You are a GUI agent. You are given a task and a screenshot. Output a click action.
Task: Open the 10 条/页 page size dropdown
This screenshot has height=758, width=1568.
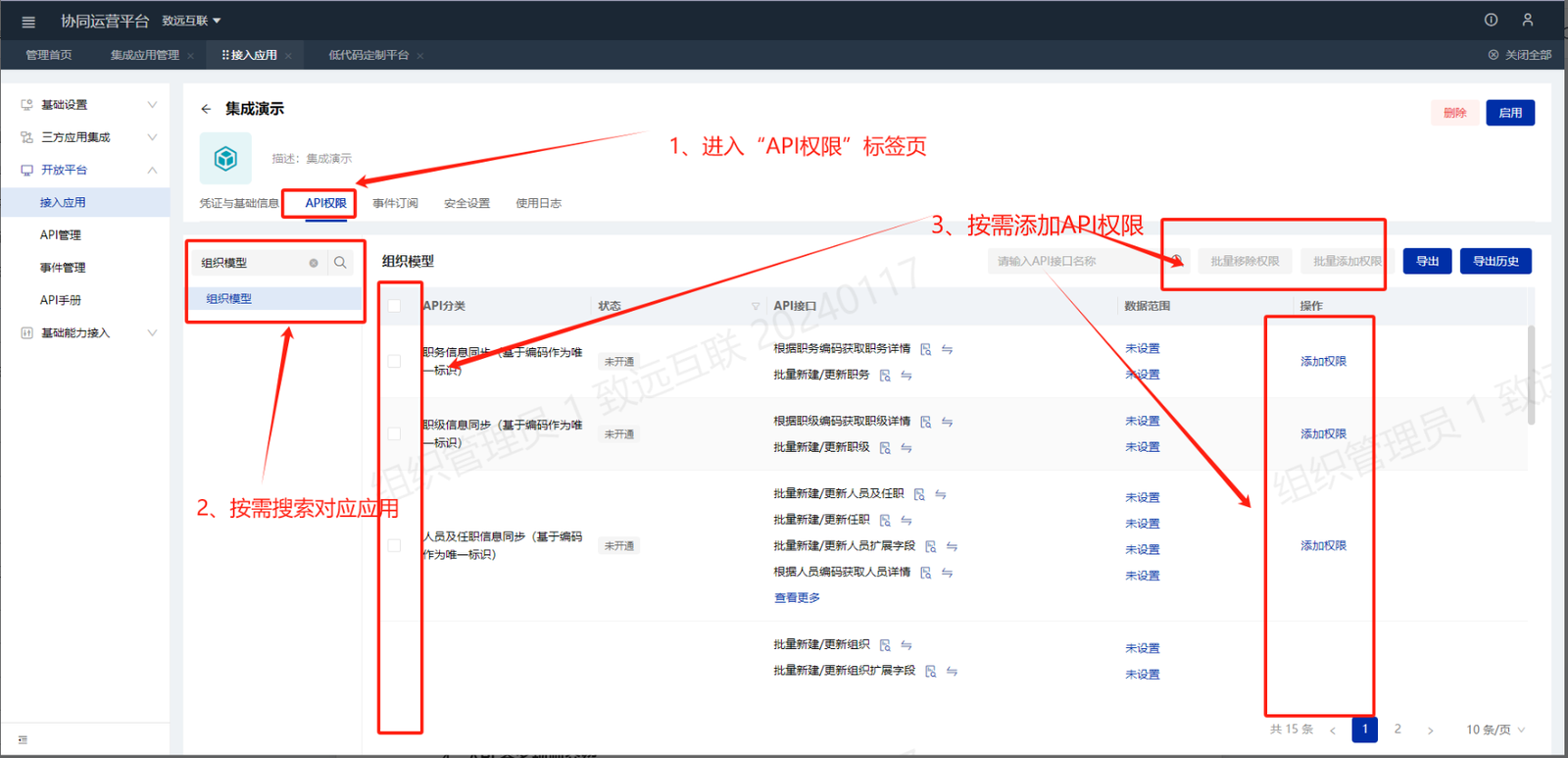pyautogui.click(x=1495, y=730)
